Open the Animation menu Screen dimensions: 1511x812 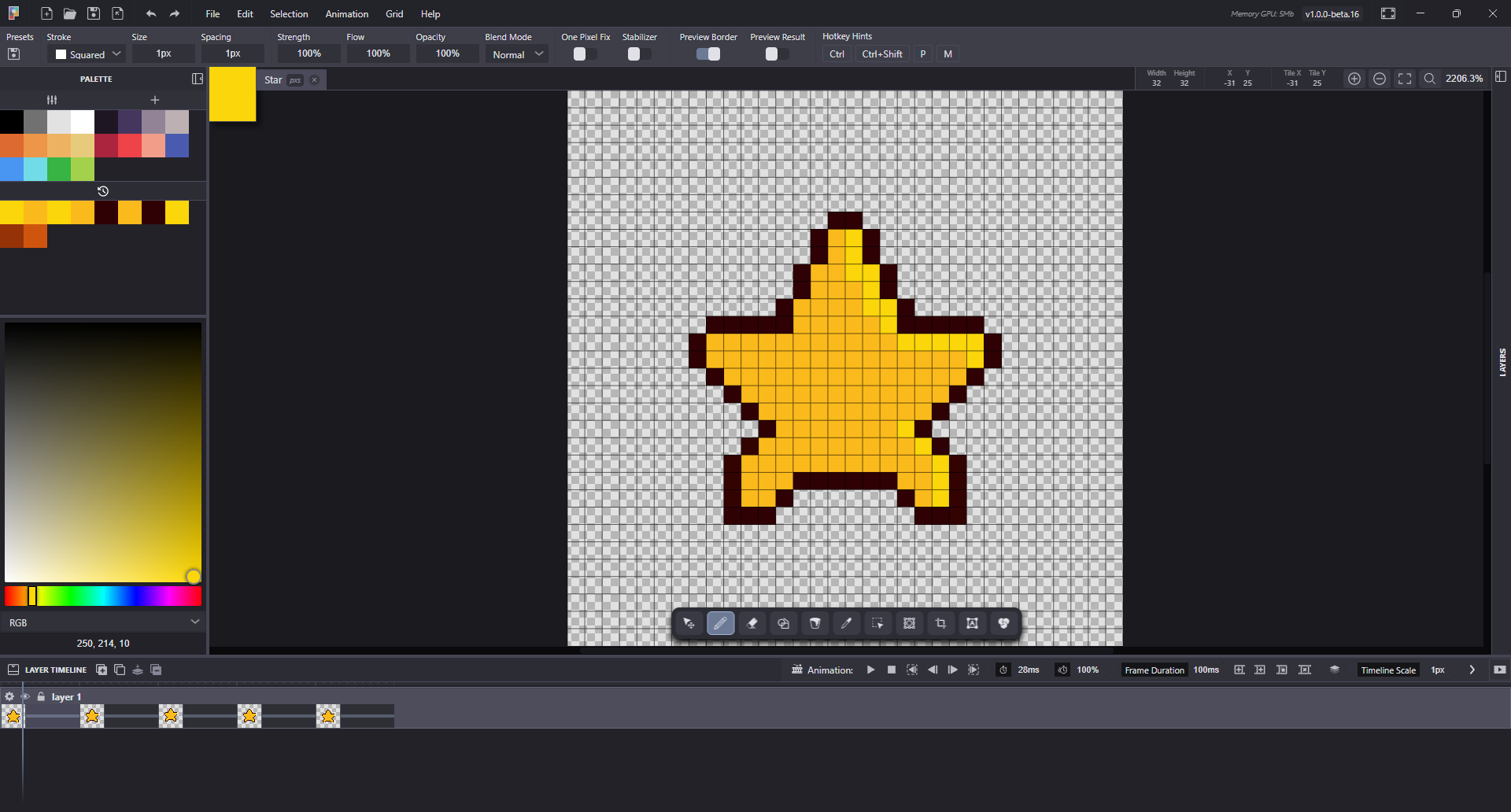pyautogui.click(x=347, y=13)
